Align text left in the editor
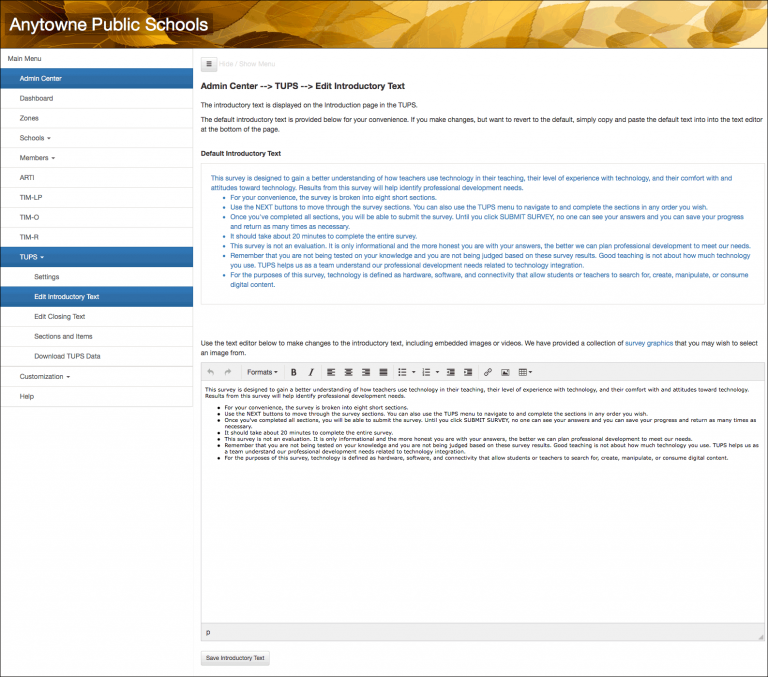The width and height of the screenshot is (768, 677). [x=331, y=372]
